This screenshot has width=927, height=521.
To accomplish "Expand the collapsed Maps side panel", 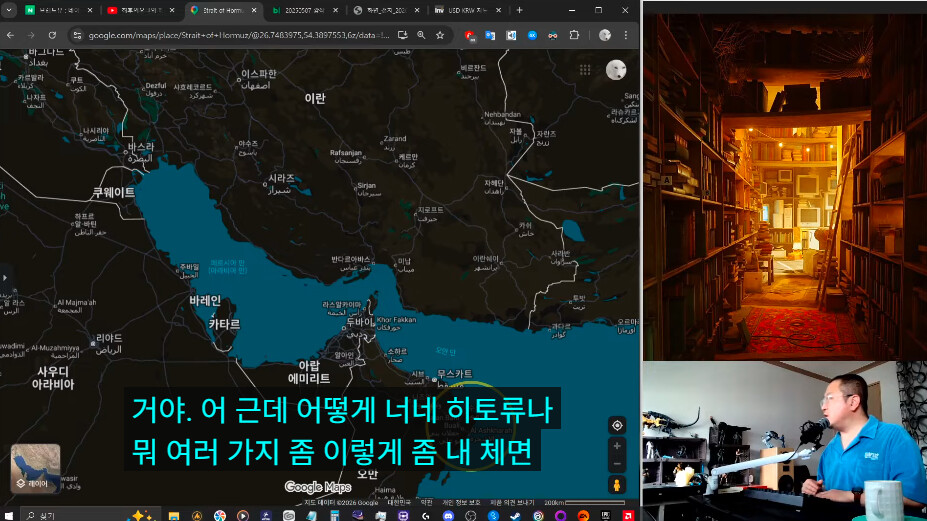I will 5,277.
